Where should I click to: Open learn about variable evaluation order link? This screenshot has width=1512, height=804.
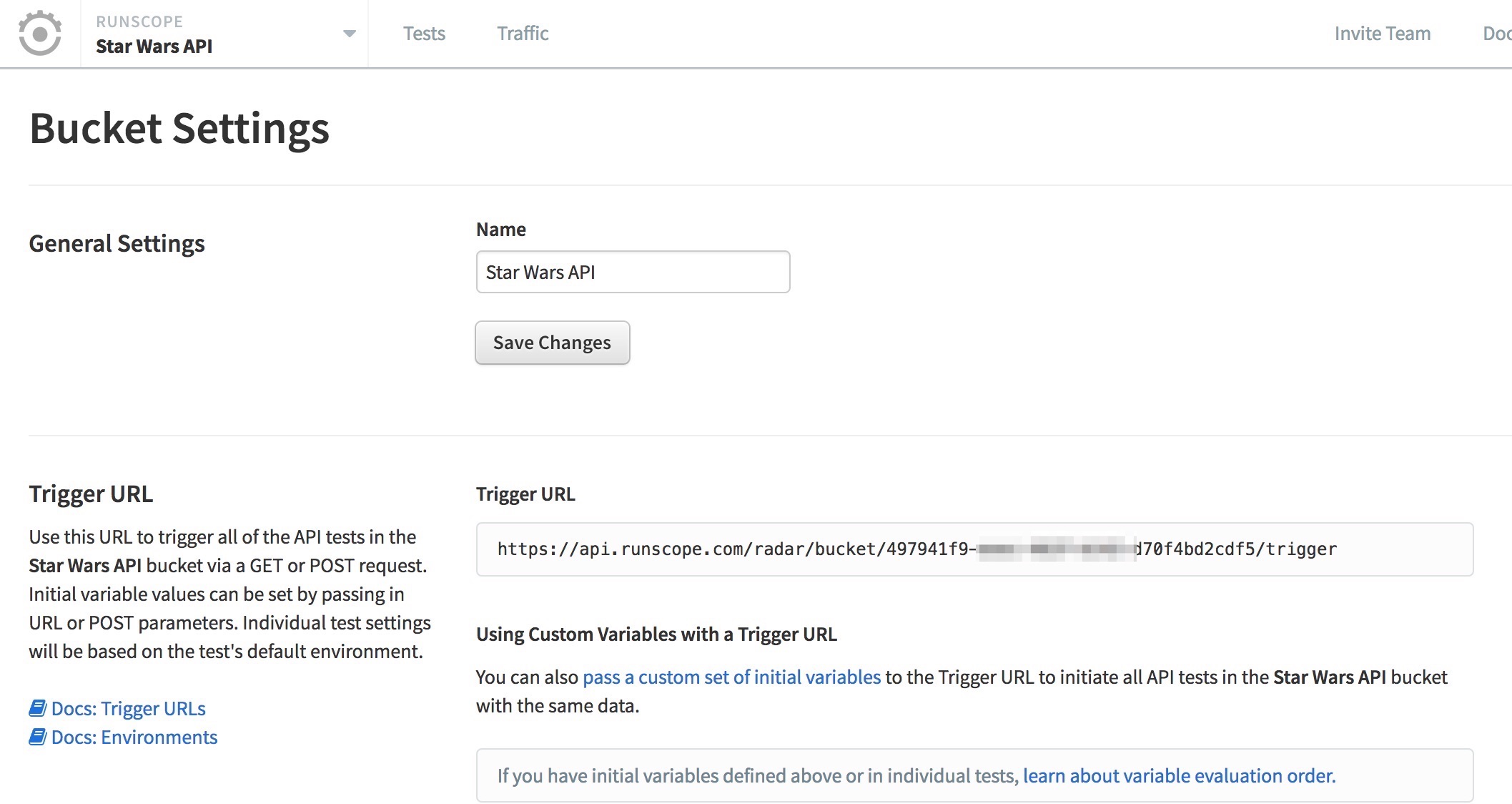coord(1179,775)
